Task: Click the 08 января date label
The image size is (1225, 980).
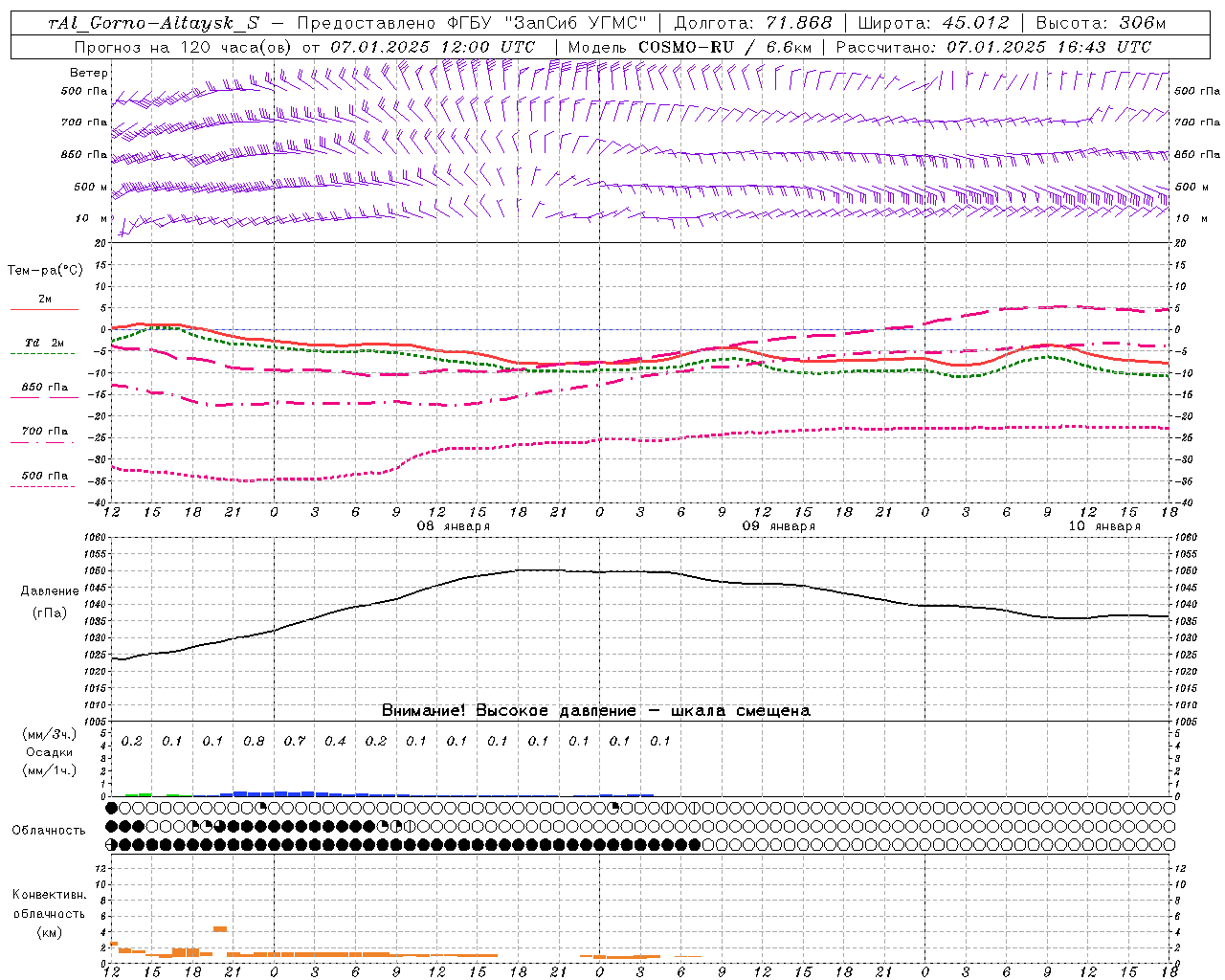Action: pyautogui.click(x=453, y=526)
